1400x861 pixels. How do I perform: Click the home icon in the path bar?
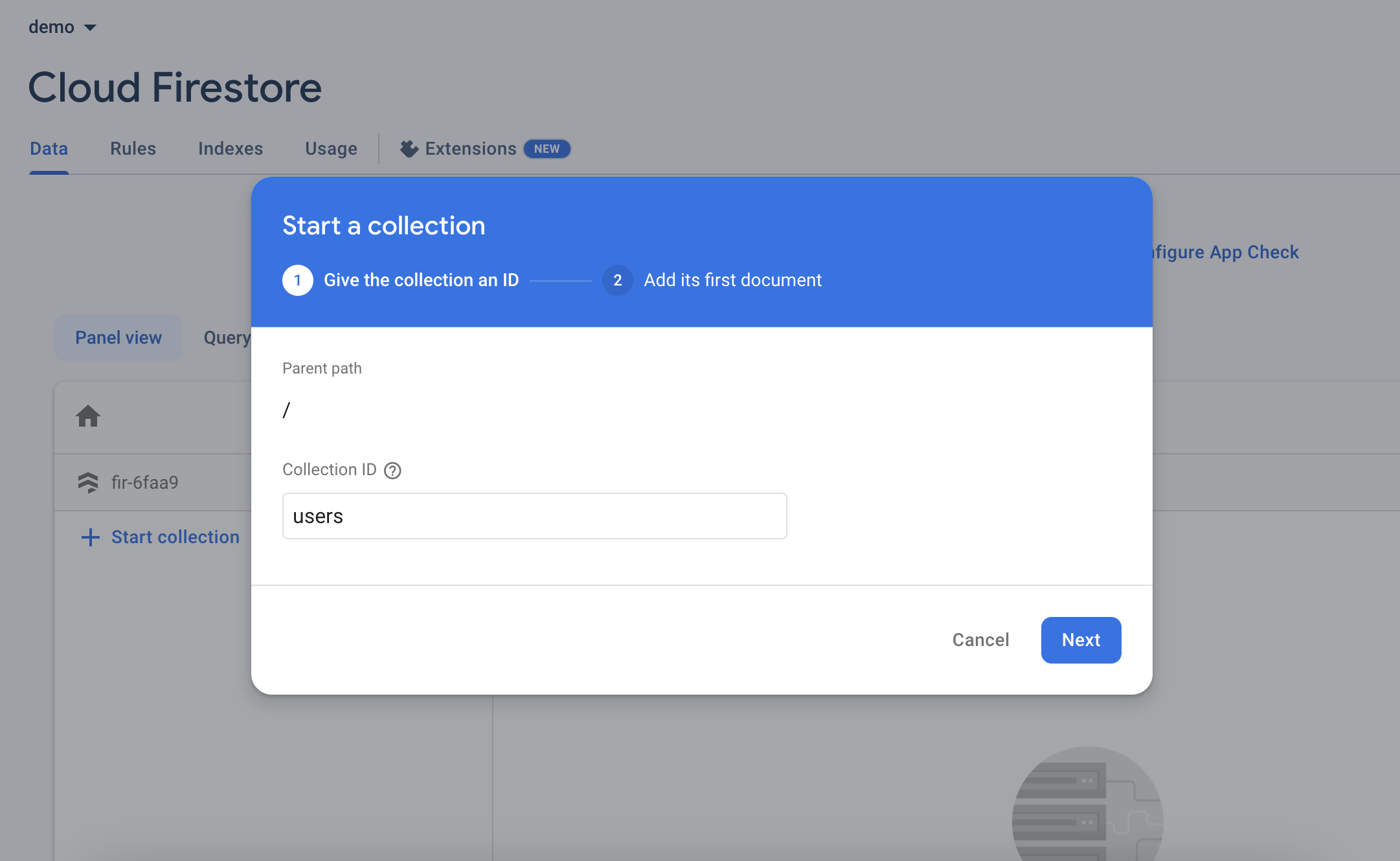click(88, 416)
